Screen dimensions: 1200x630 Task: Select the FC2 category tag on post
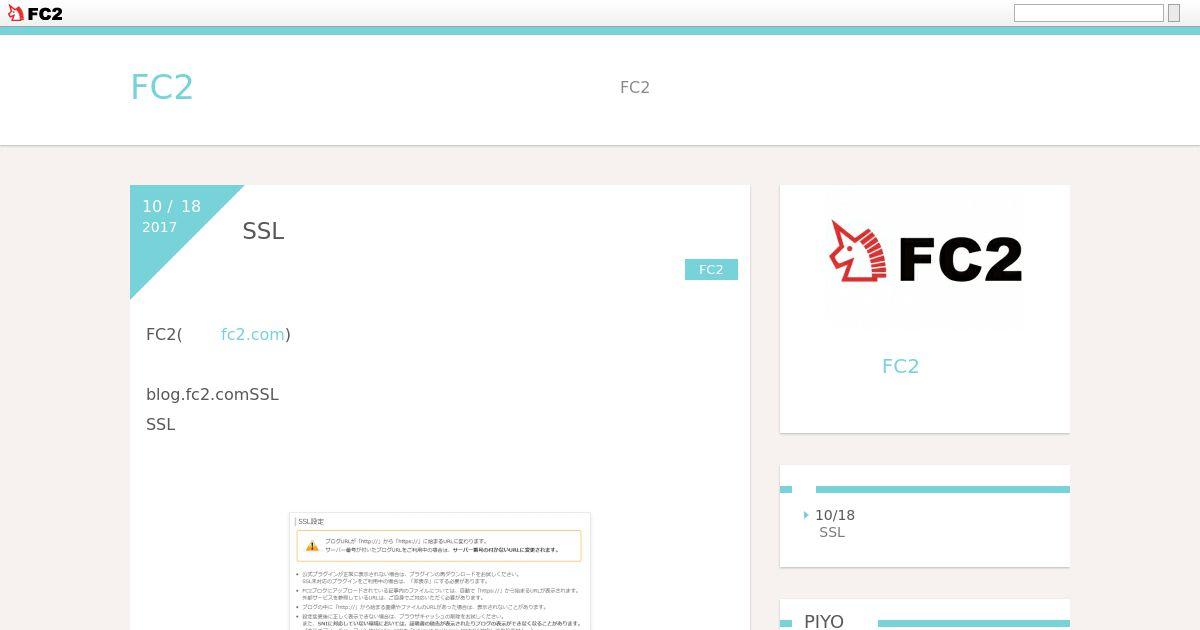tap(711, 270)
